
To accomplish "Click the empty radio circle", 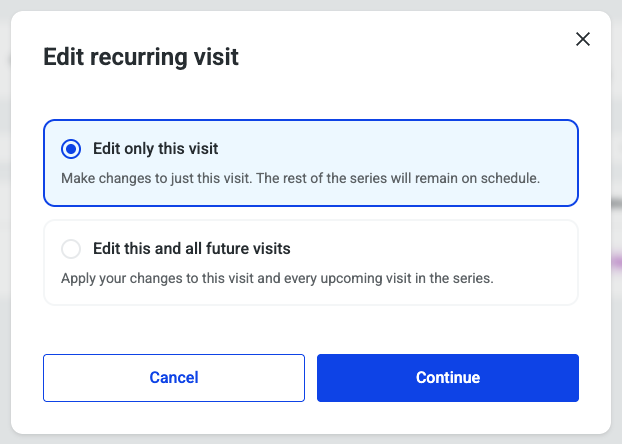I will [x=71, y=249].
